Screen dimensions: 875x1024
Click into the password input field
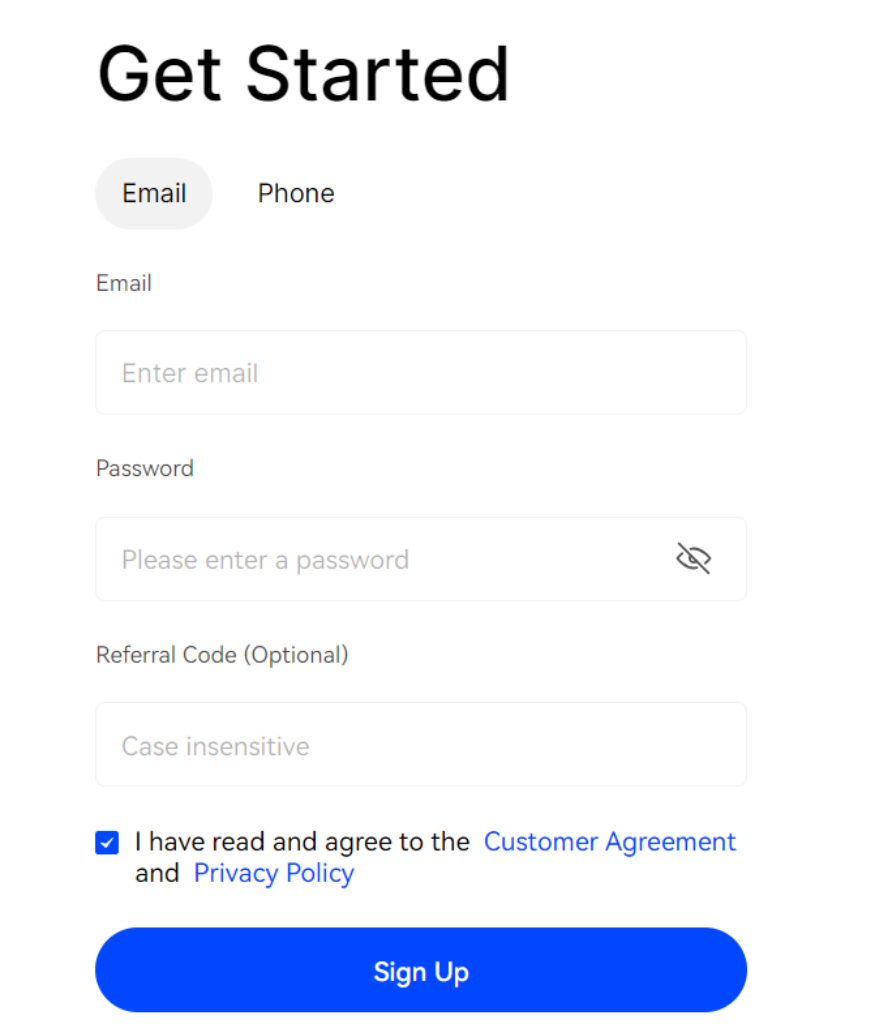(x=380, y=559)
